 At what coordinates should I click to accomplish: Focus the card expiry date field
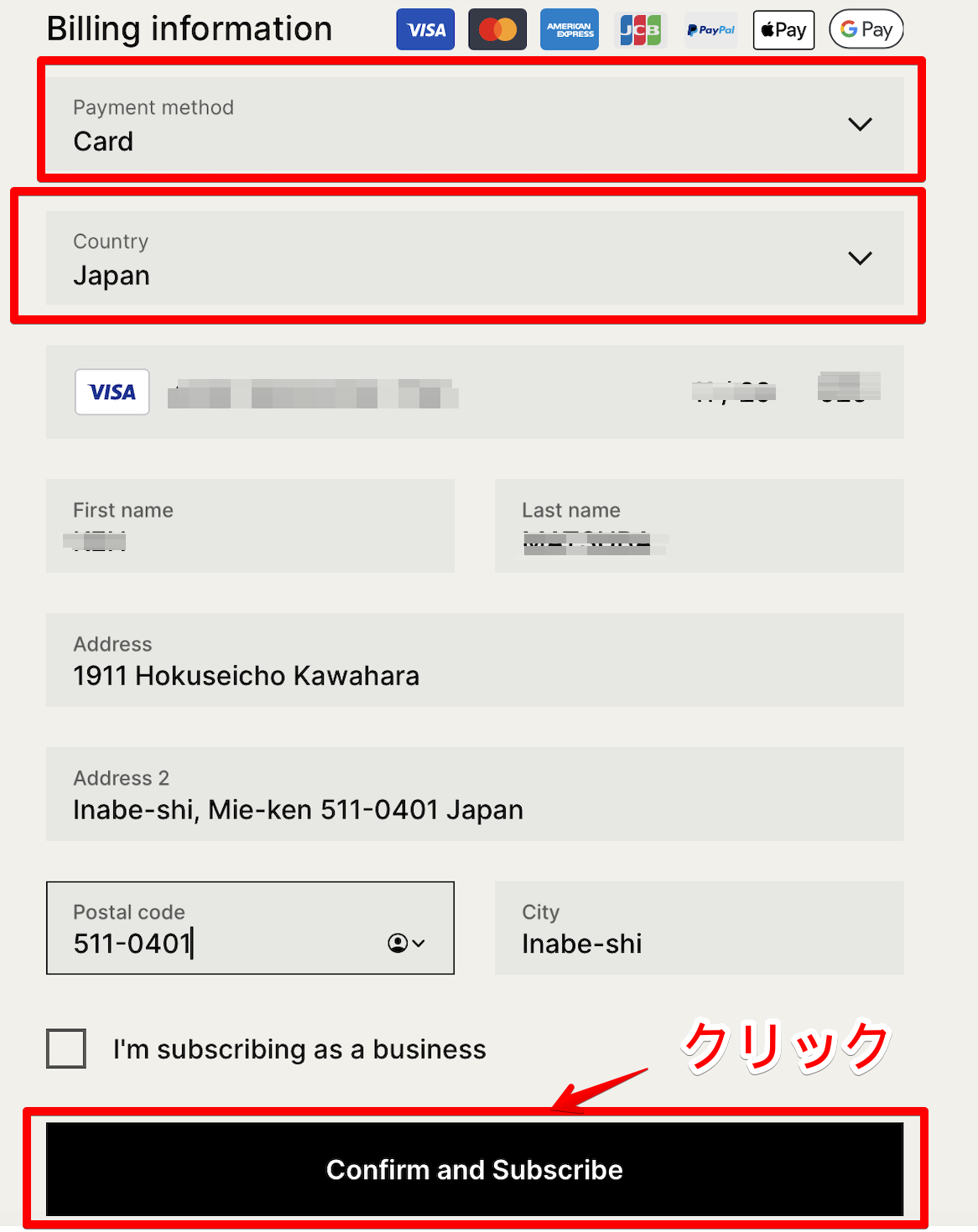coord(733,392)
